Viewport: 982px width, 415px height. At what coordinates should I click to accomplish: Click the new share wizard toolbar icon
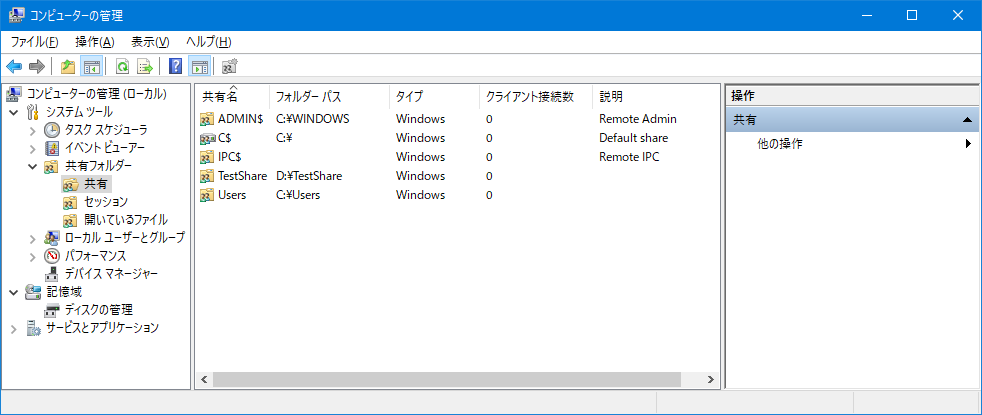click(230, 67)
